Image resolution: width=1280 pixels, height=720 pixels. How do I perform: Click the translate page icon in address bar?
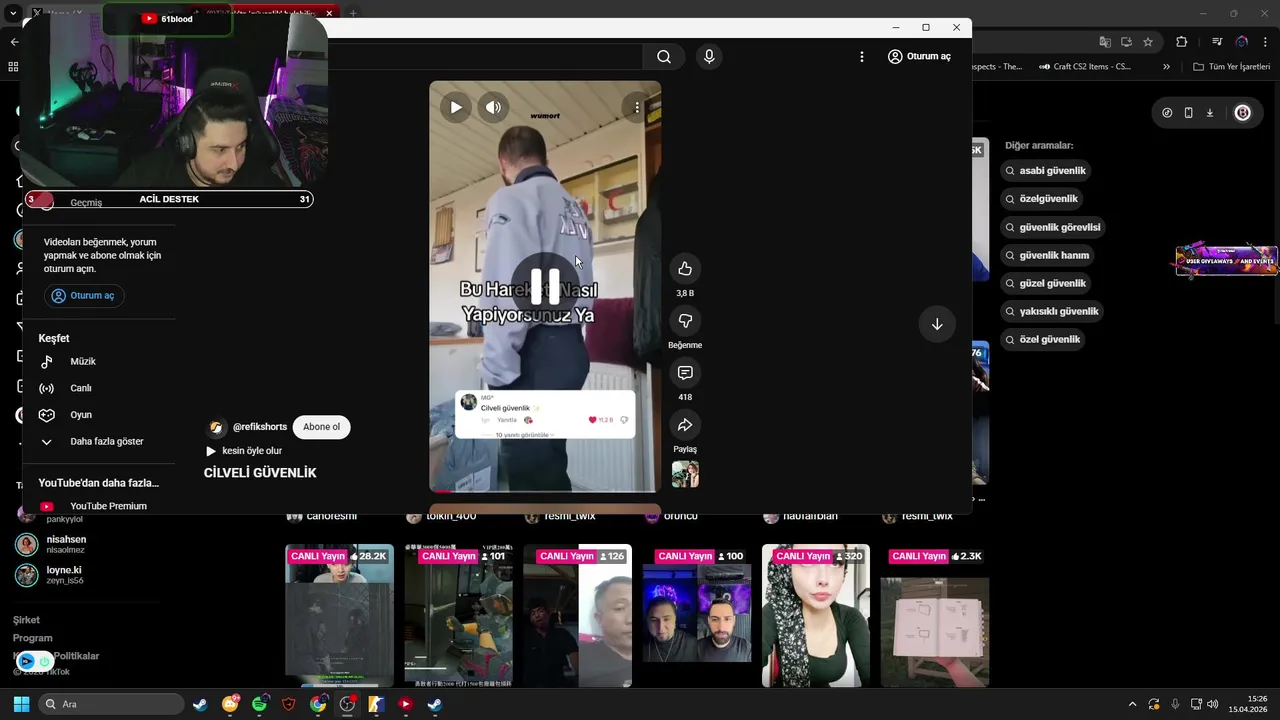point(1105,42)
